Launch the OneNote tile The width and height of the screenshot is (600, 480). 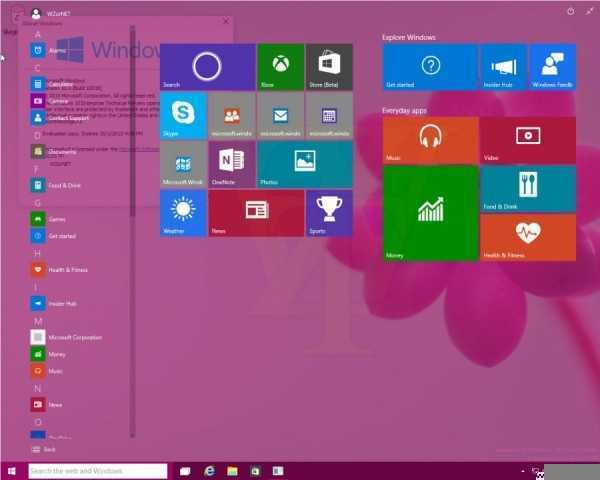tap(232, 164)
